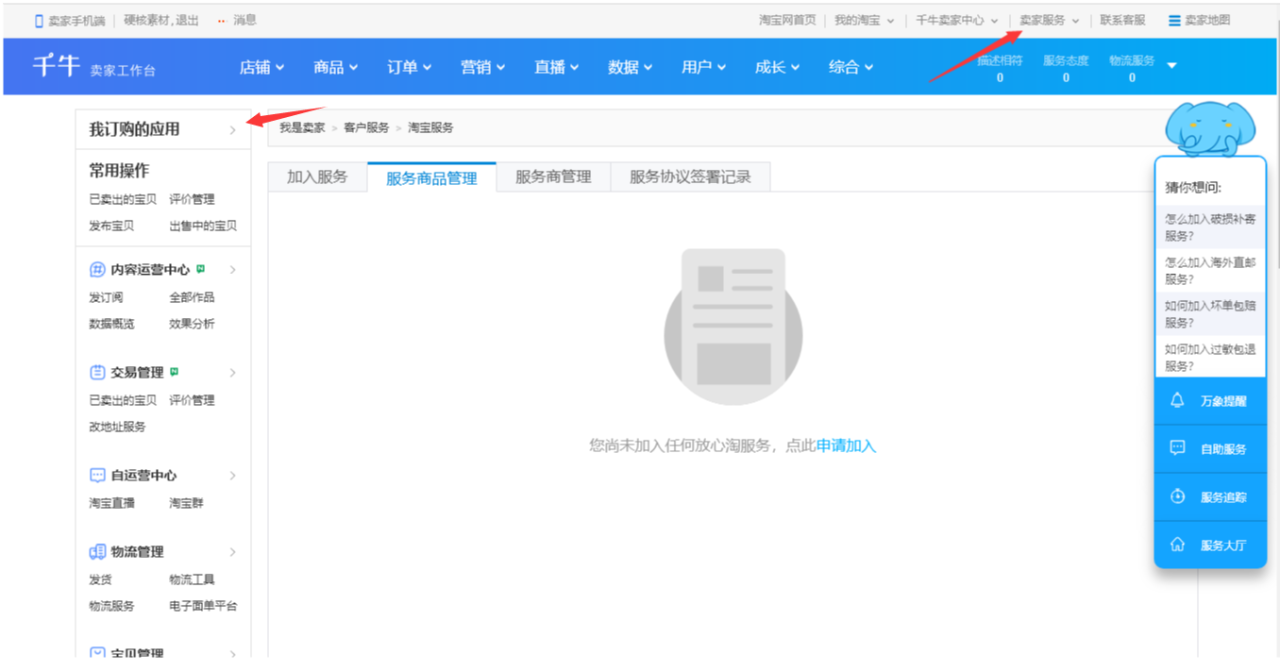Click the 千牛 卖家工作台 logo

coord(94,67)
